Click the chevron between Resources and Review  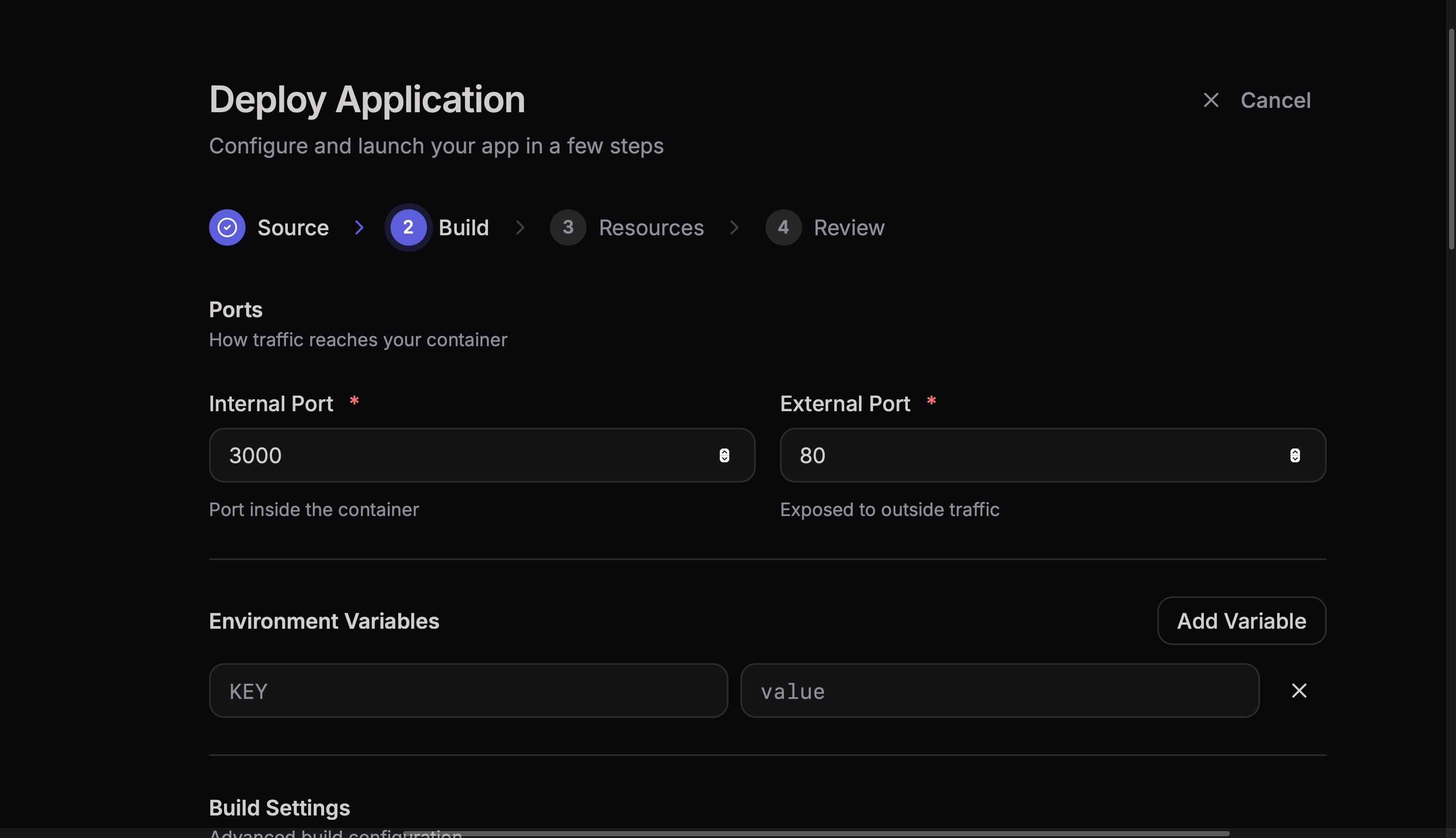[734, 227]
